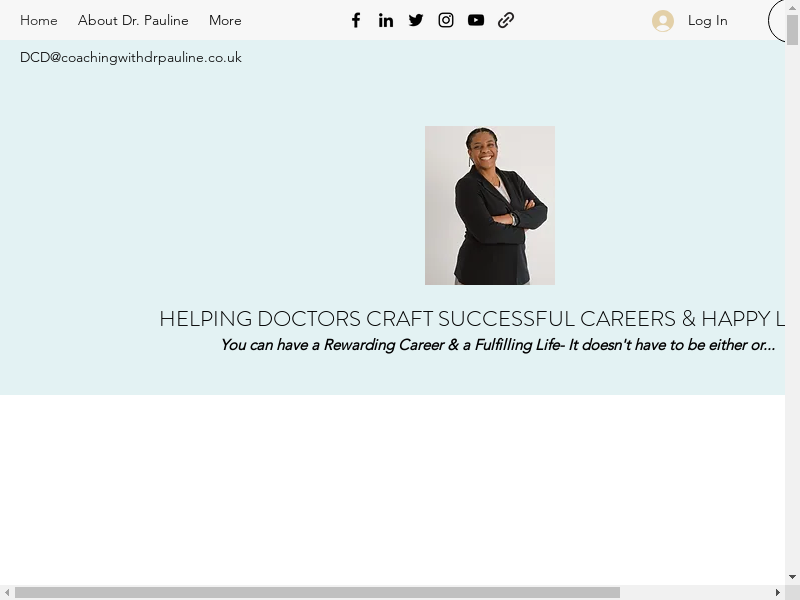800x600 pixels.
Task: Click the vertical scrollbar thumb
Action: point(793,30)
